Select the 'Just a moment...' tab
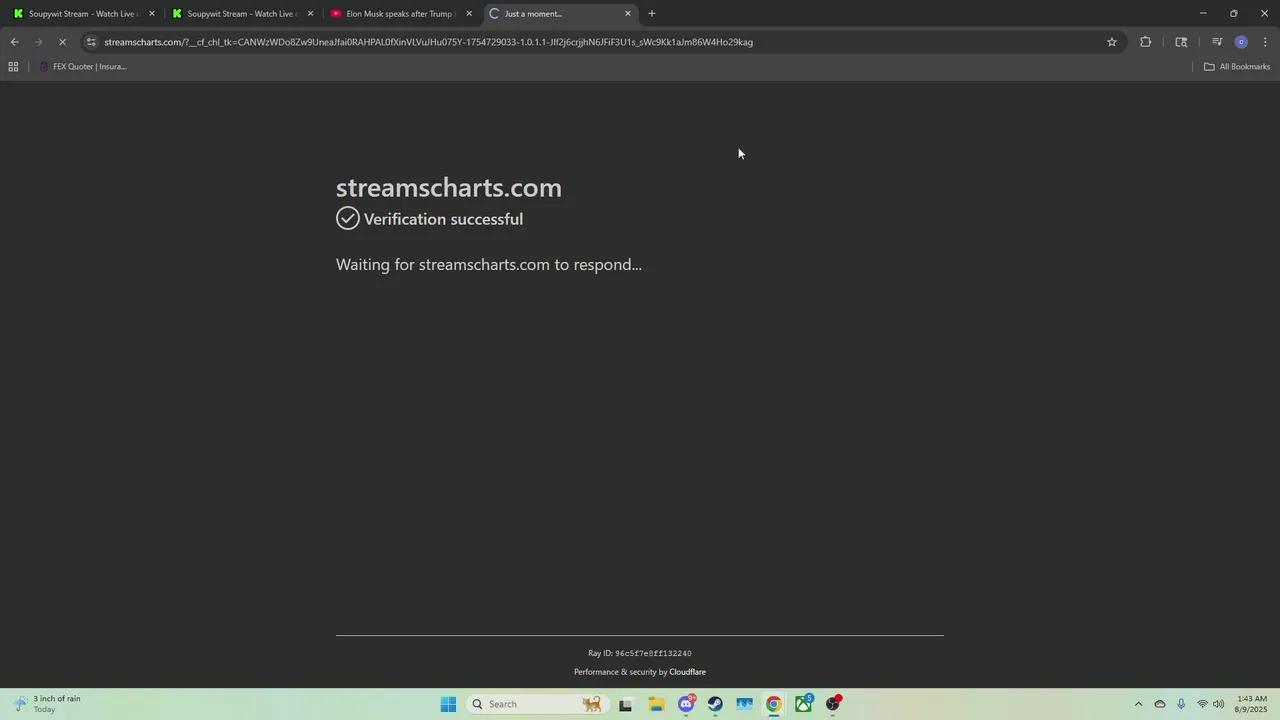1280x720 pixels. [x=560, y=14]
